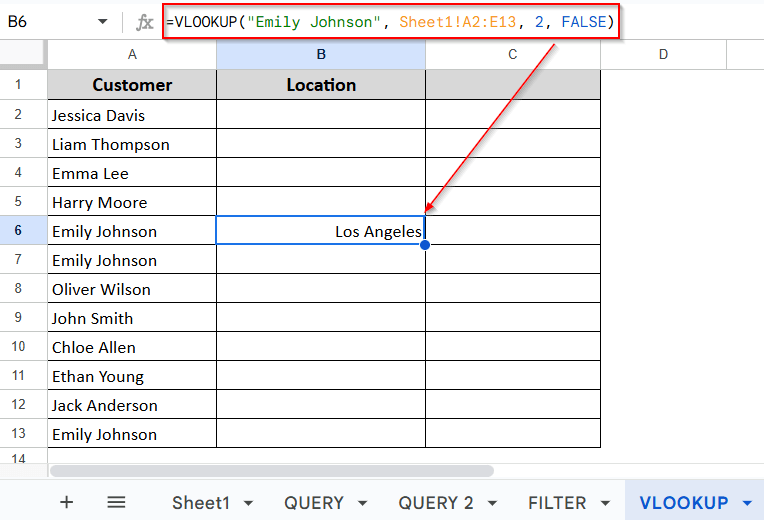Select row 6 header
The width and height of the screenshot is (764, 520).
click(18, 230)
